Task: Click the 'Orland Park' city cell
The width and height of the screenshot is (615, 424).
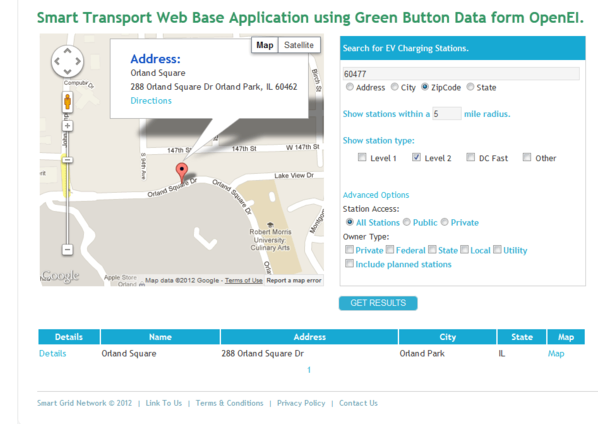Action: pyautogui.click(x=422, y=354)
